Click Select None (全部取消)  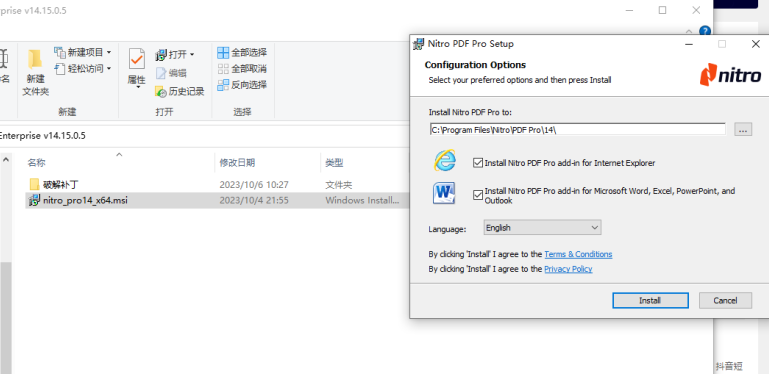[242, 69]
